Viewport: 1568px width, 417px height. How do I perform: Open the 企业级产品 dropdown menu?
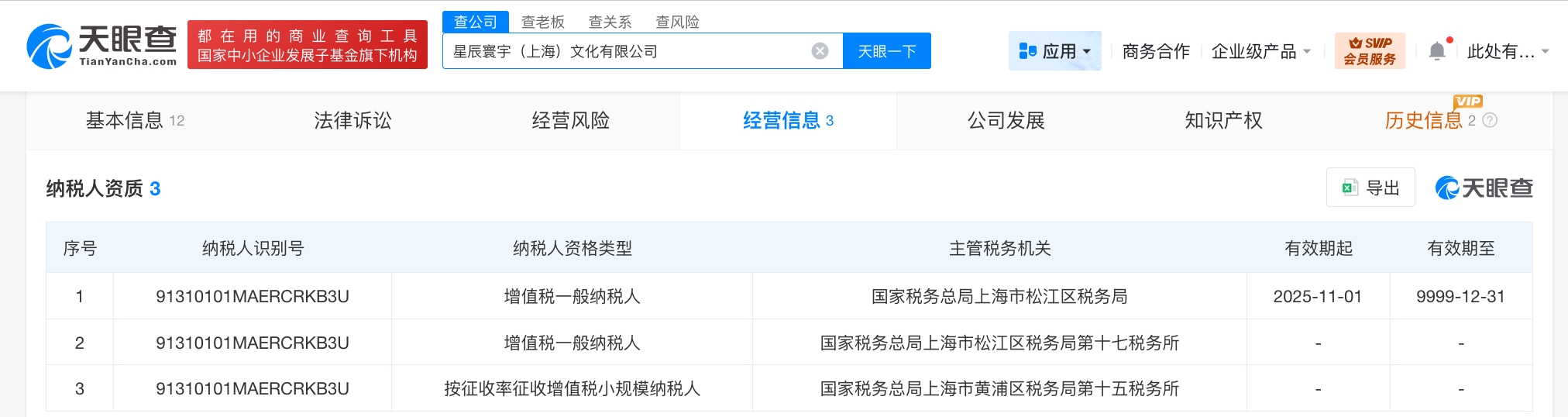1260,51
